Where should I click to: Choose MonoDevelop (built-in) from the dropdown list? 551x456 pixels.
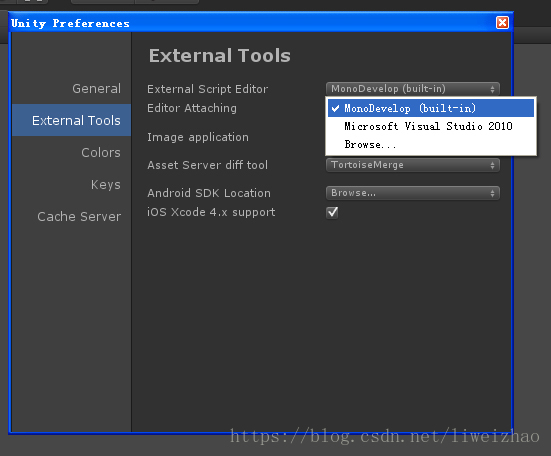(431, 108)
